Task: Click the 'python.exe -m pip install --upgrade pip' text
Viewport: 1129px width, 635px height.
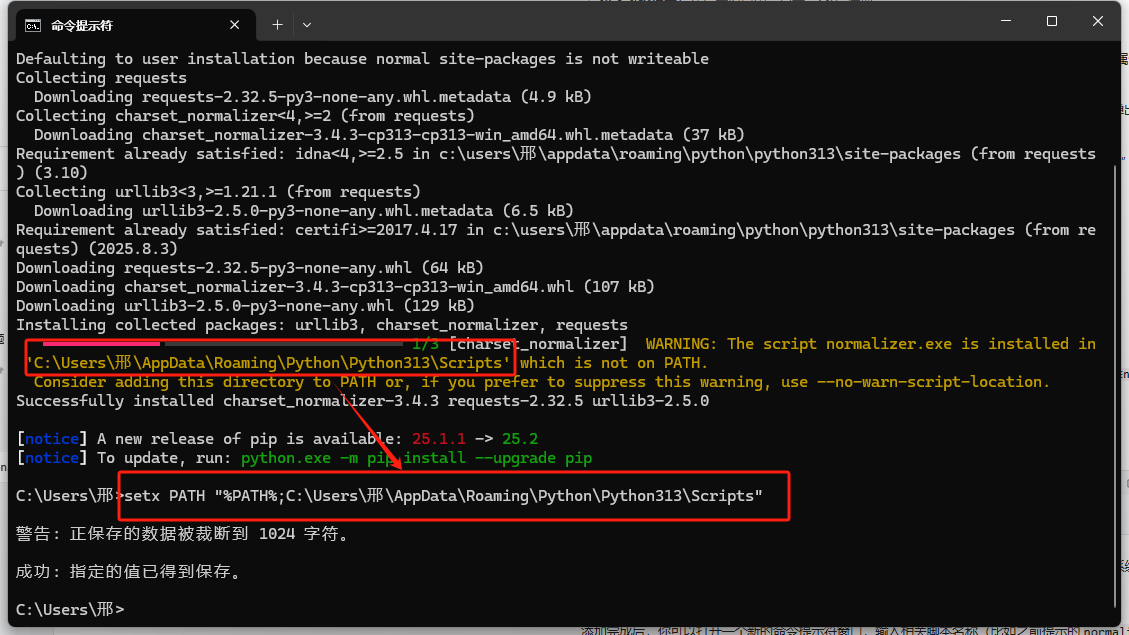Action: click(x=416, y=458)
